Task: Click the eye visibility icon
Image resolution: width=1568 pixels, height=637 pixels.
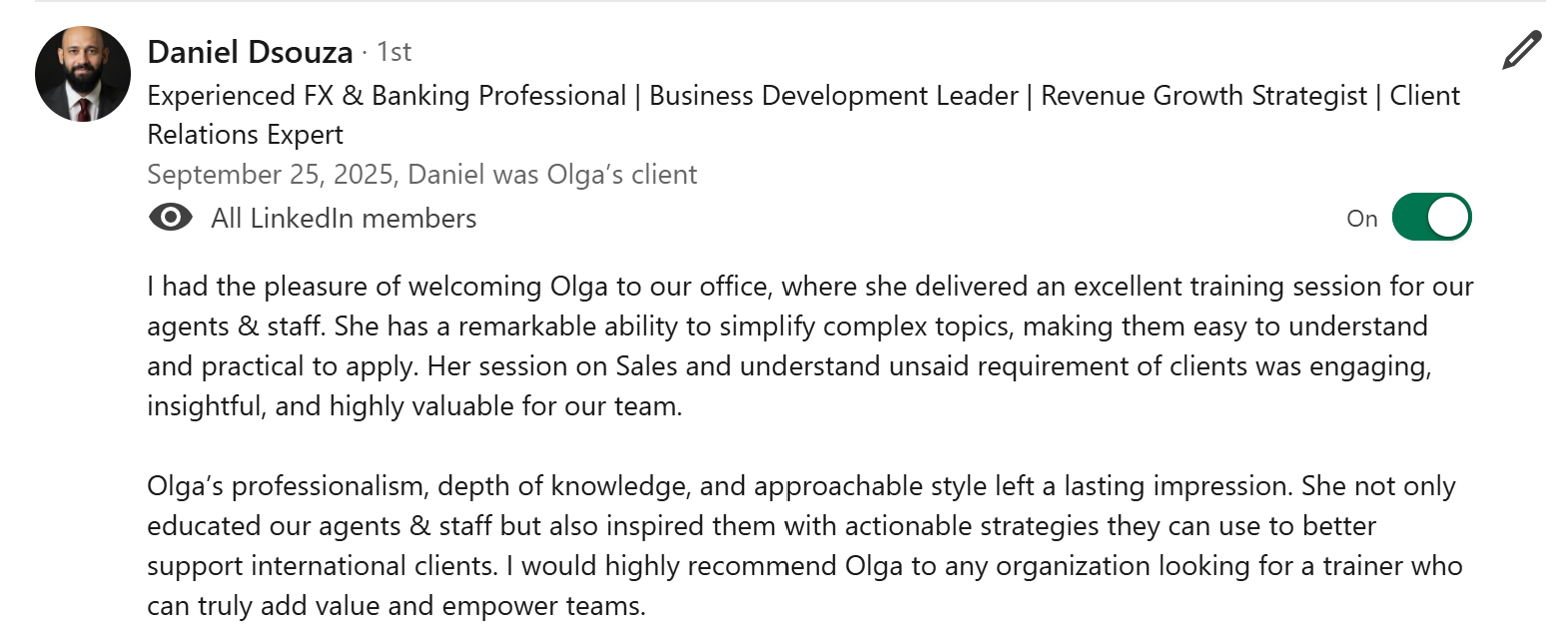Action: click(171, 218)
